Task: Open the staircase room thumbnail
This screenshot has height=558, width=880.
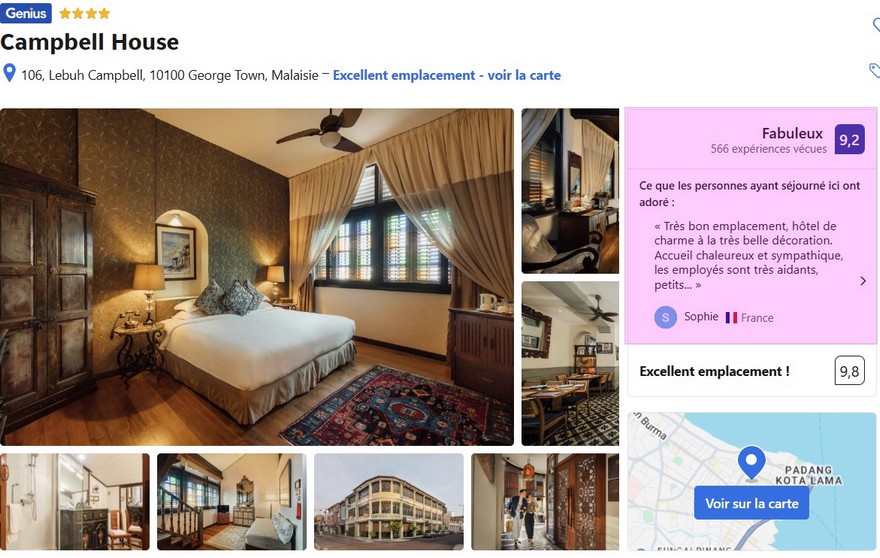Action: [x=232, y=501]
